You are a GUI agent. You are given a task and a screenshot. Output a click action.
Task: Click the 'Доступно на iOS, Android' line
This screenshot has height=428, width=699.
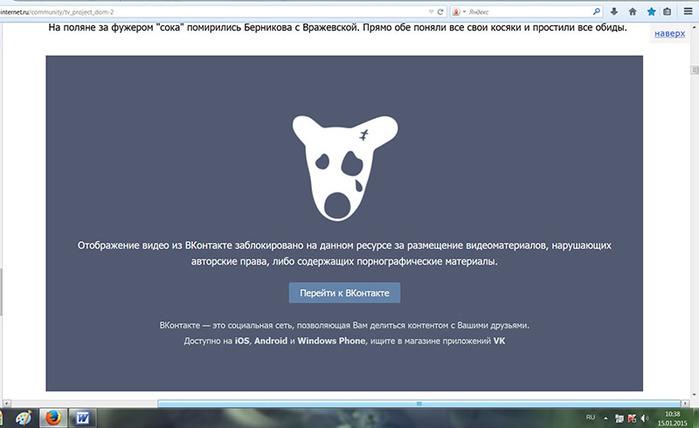pyautogui.click(x=344, y=341)
